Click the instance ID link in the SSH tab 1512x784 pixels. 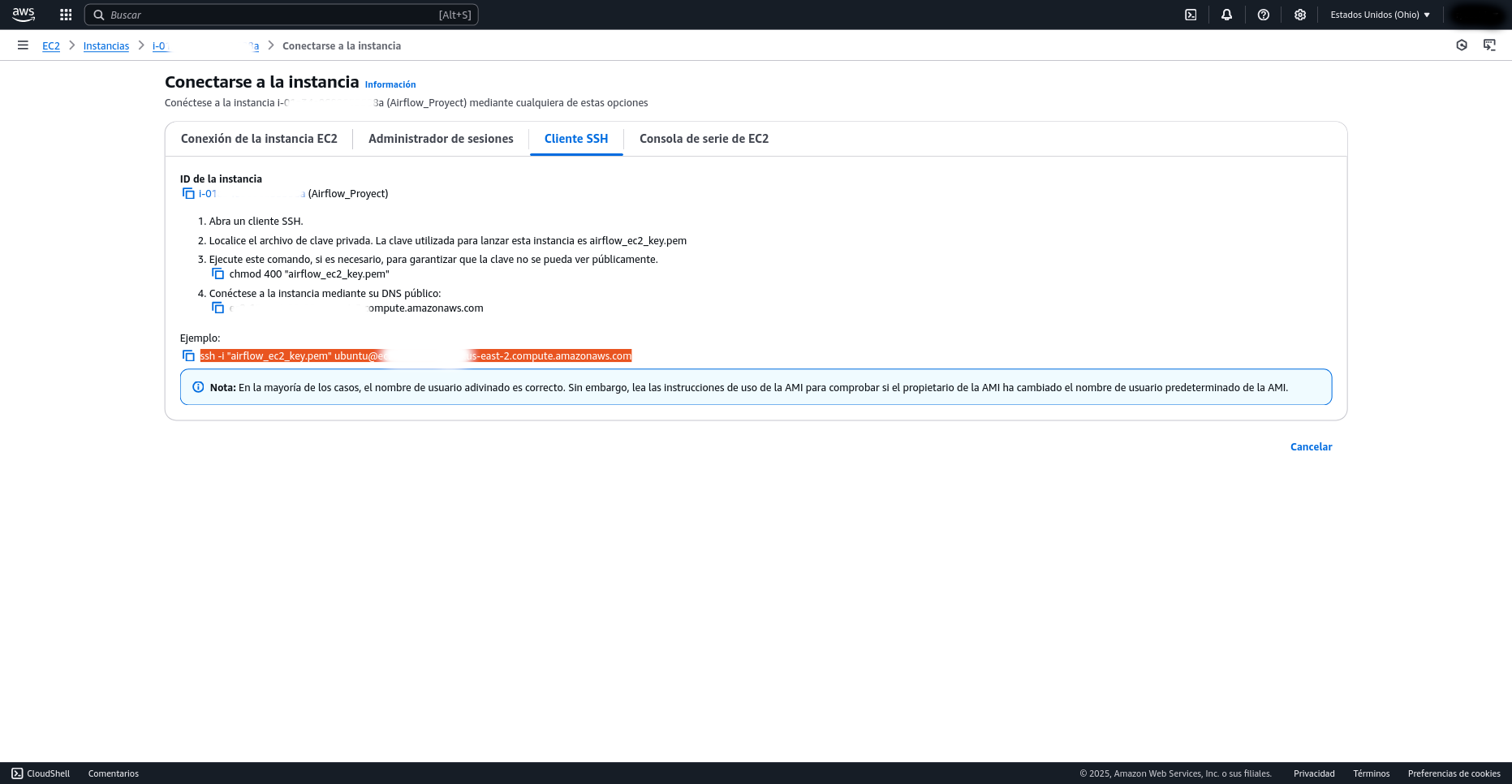[252, 194]
